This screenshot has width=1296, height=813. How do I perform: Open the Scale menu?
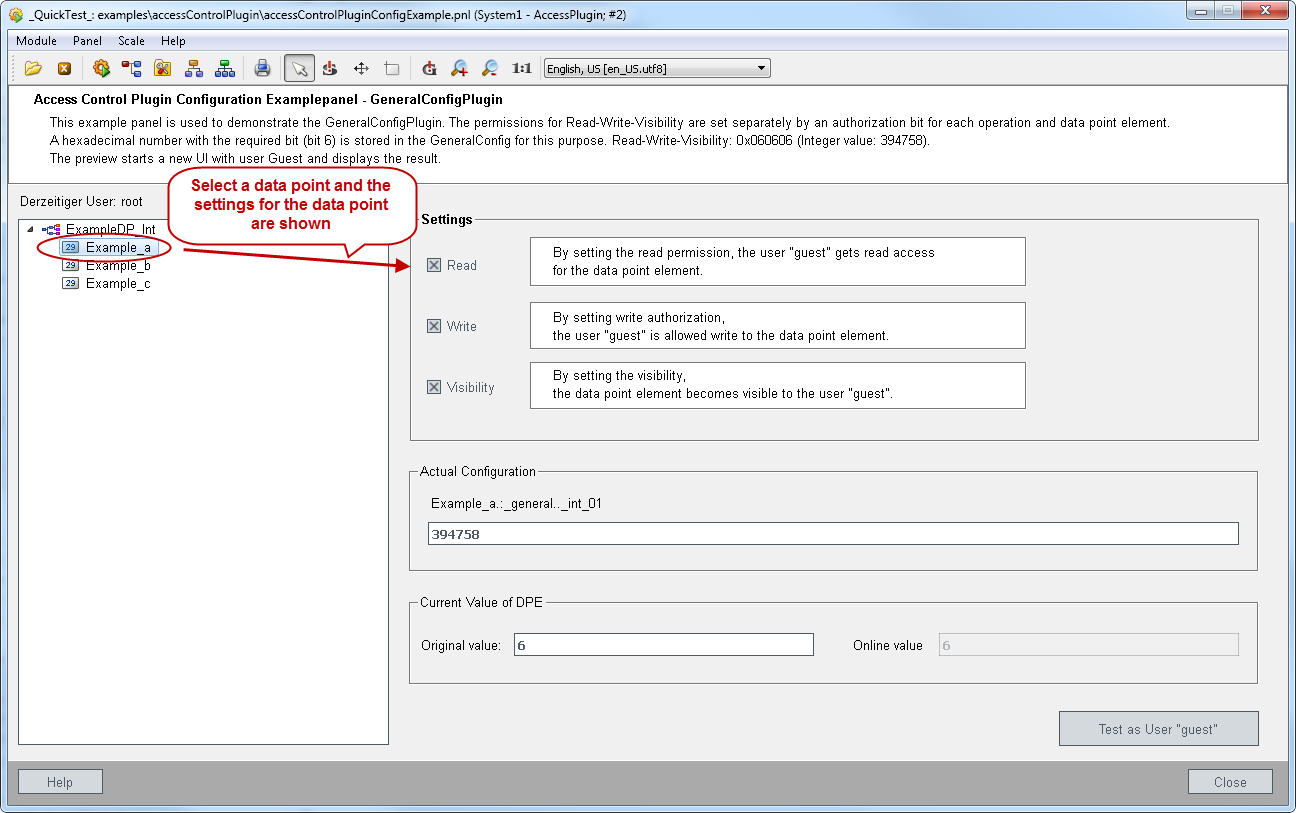(131, 41)
